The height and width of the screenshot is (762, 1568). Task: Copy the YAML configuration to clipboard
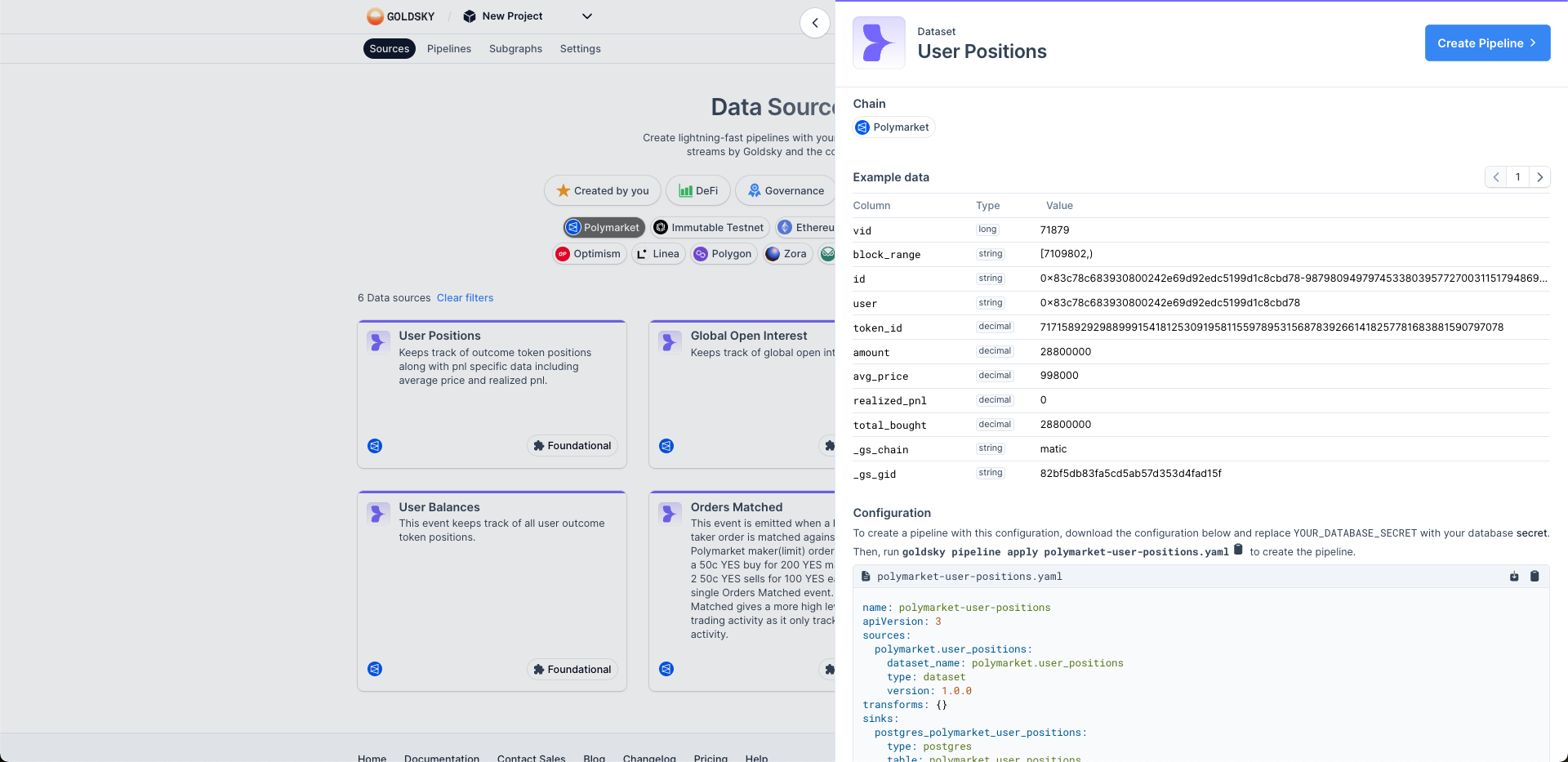(1535, 577)
